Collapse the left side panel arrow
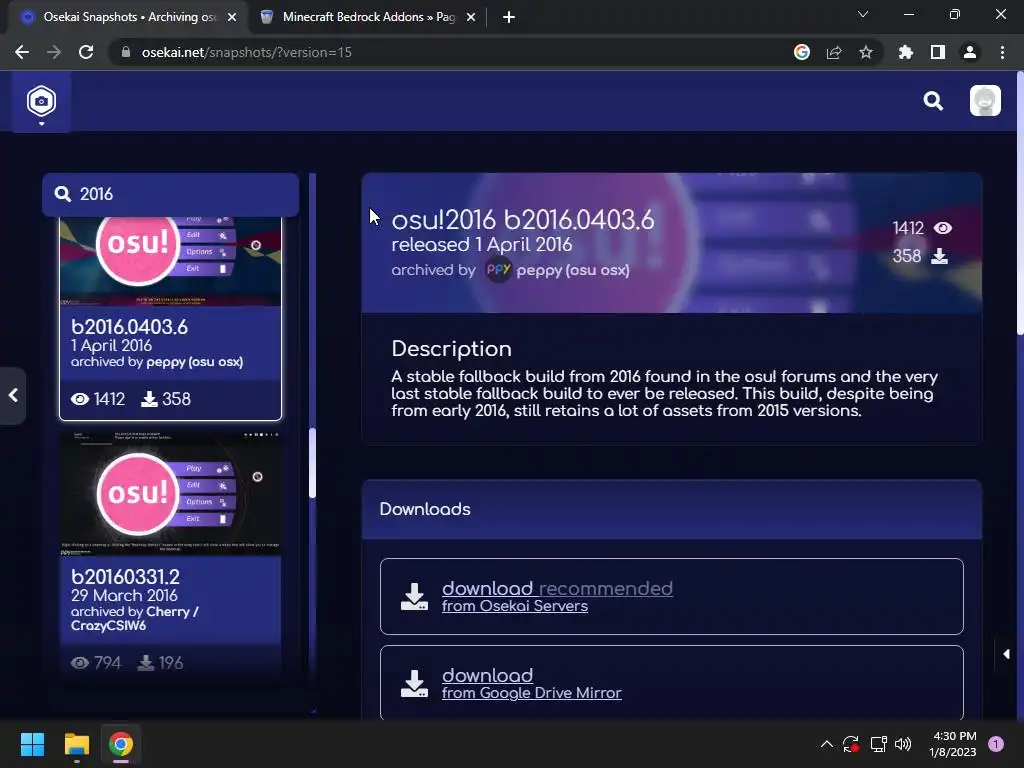This screenshot has width=1024, height=768. coord(13,395)
